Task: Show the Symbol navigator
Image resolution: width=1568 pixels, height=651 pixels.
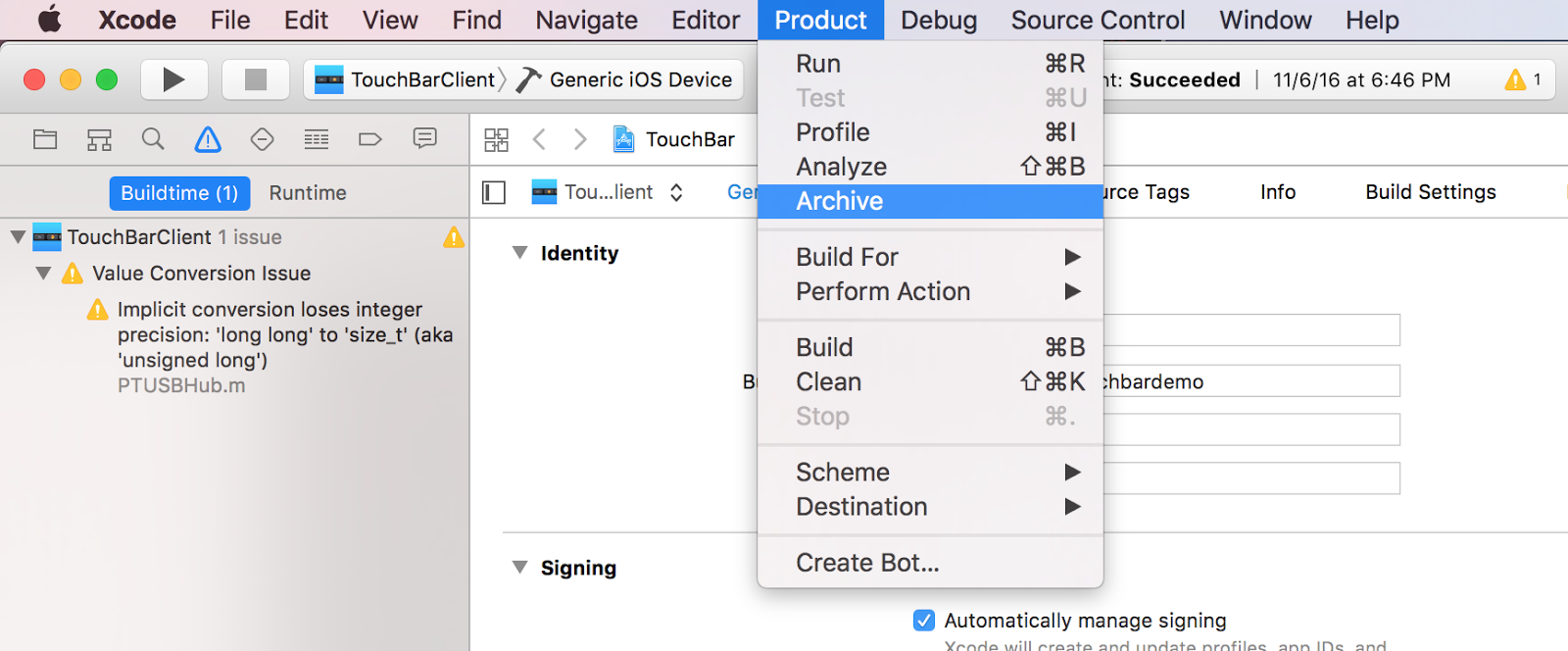Action: point(99,139)
